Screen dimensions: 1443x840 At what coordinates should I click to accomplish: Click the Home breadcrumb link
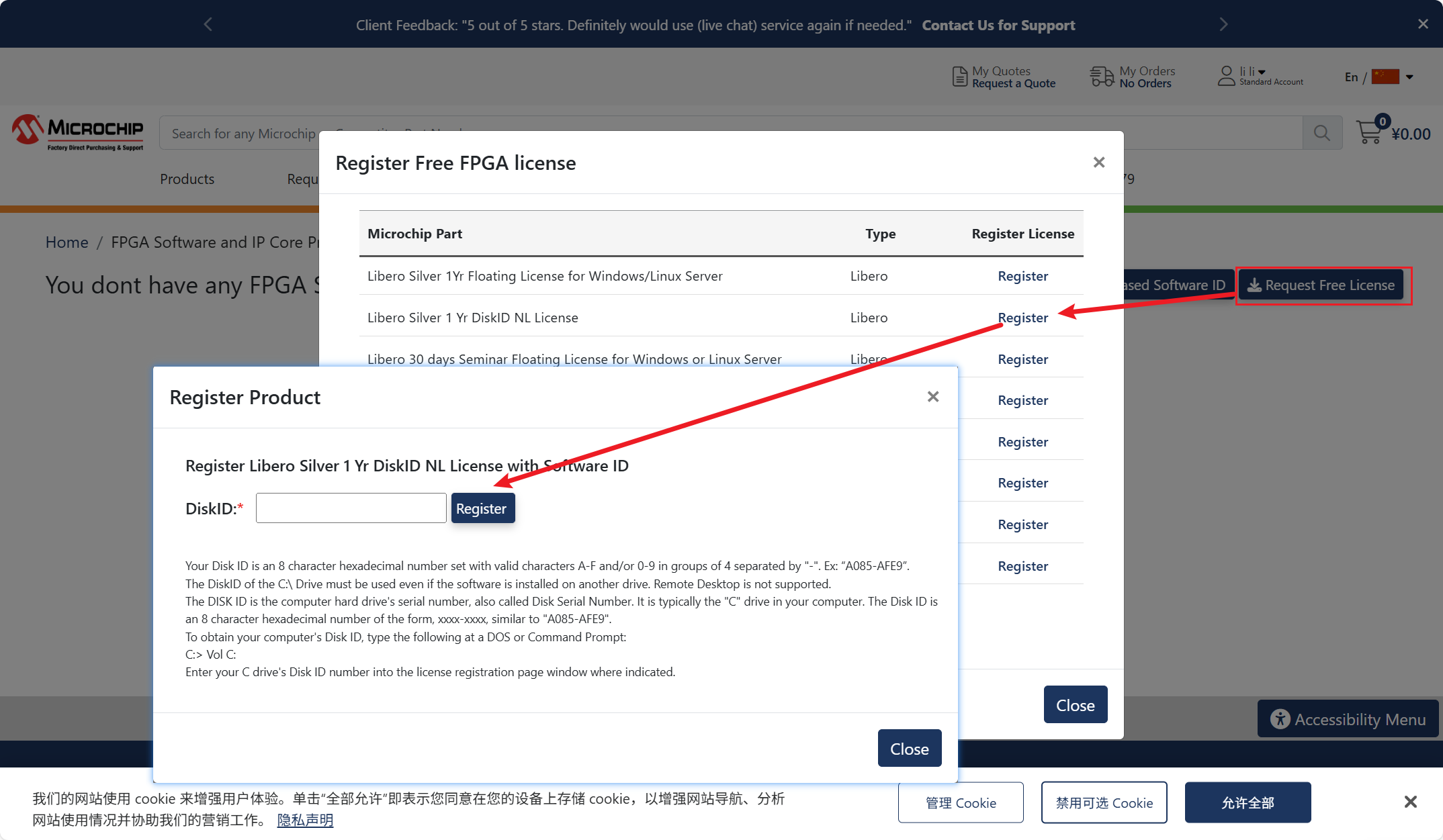pyautogui.click(x=67, y=242)
